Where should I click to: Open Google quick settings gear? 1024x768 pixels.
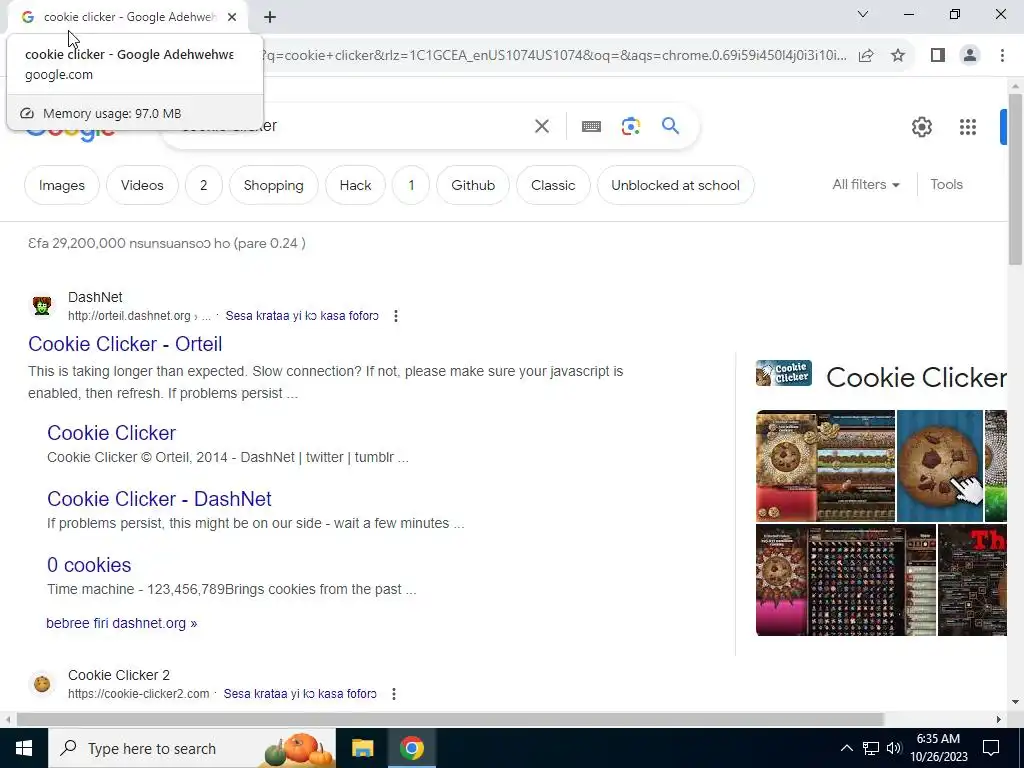coord(921,127)
